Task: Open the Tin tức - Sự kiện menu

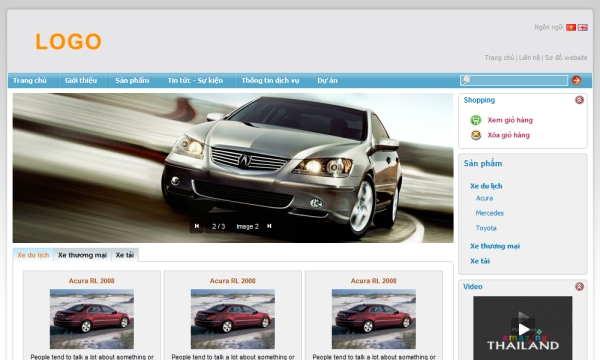Action: point(195,80)
